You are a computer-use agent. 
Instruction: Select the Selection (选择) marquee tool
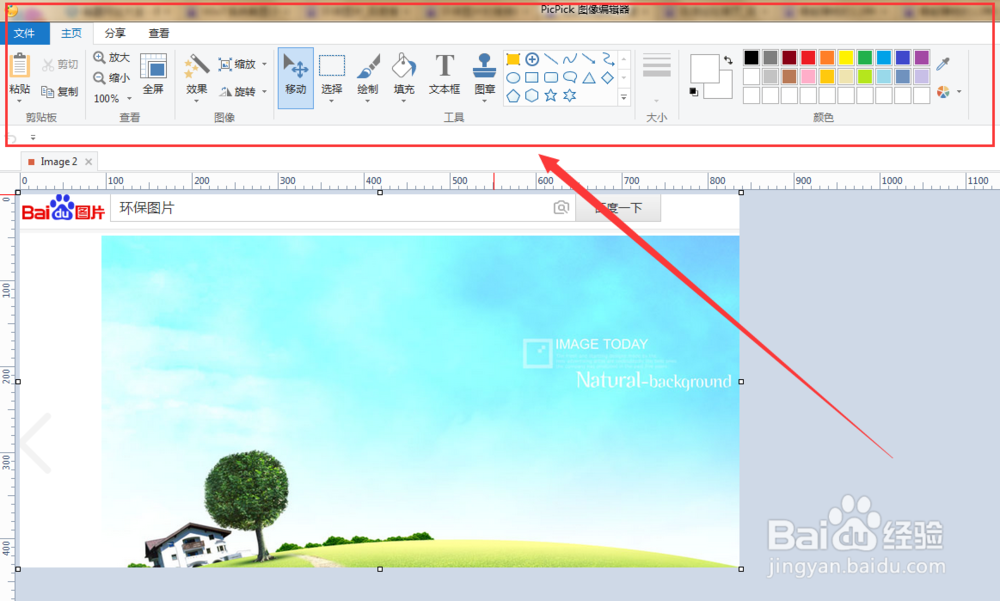pos(332,74)
